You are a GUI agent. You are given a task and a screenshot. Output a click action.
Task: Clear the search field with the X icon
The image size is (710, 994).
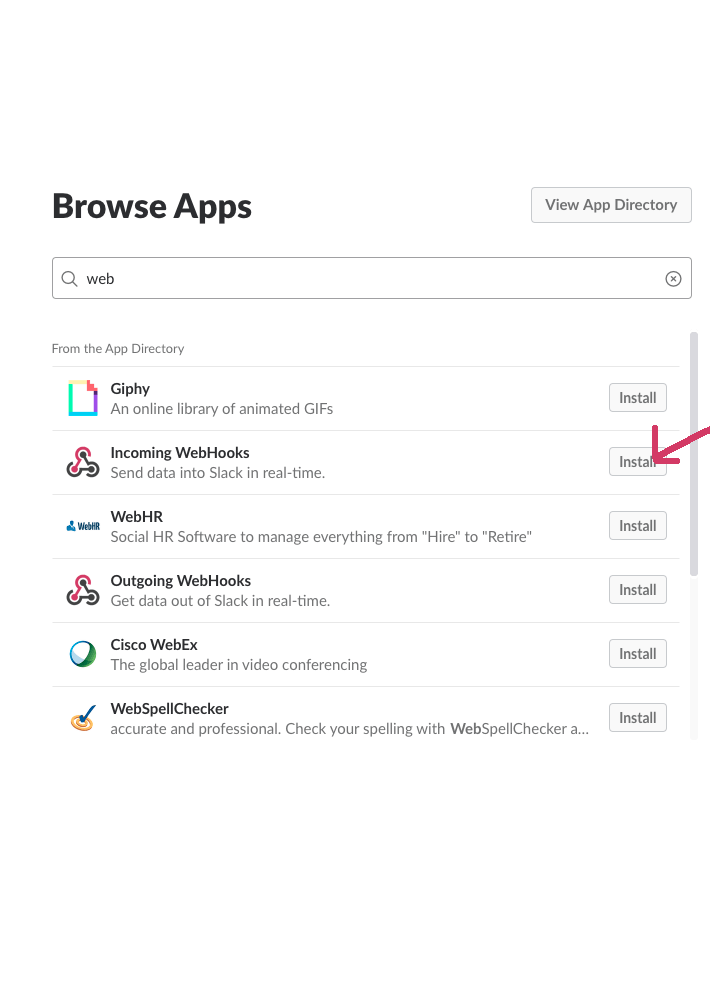coord(673,278)
